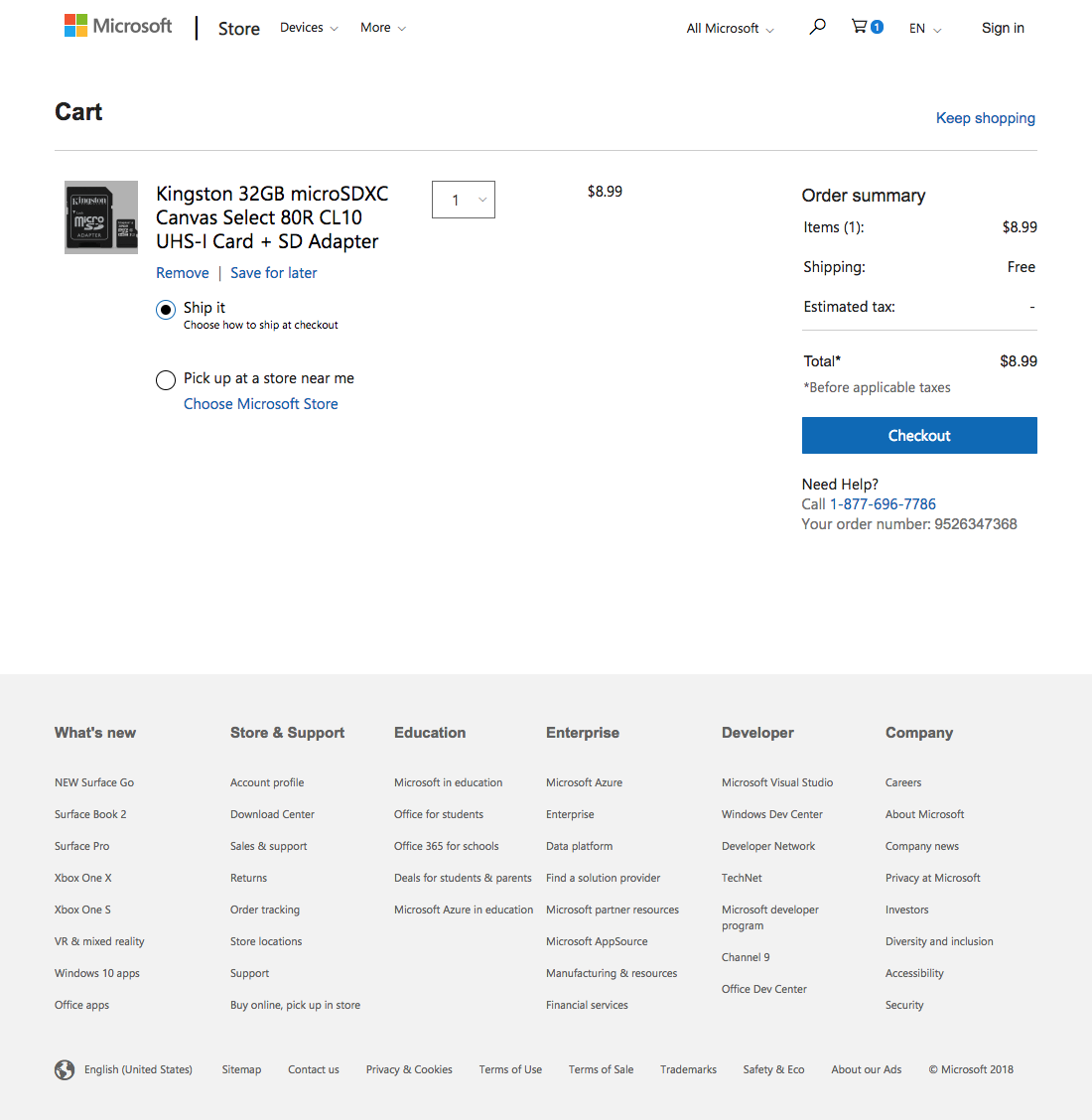Screen dimensions: 1092x1120
Task: Call the help phone number link
Action: [883, 503]
